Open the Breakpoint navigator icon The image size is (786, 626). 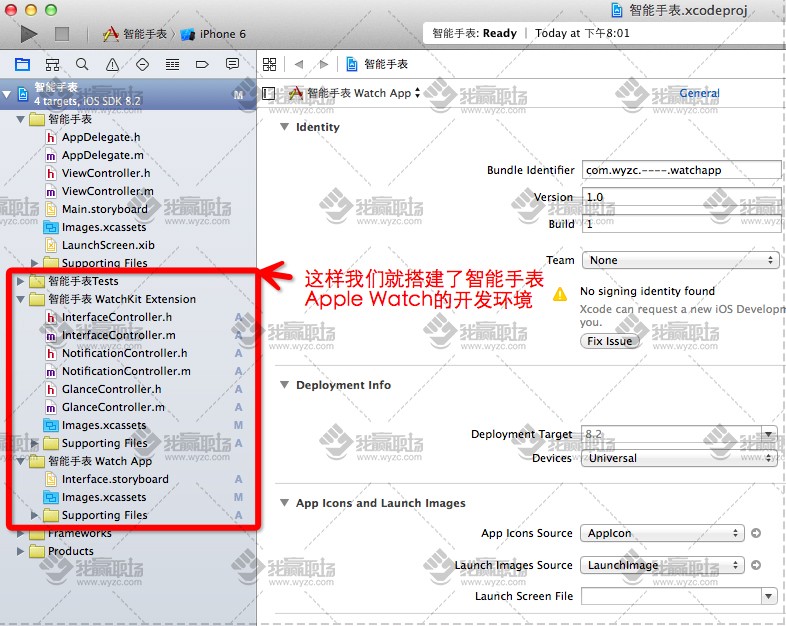tap(202, 64)
